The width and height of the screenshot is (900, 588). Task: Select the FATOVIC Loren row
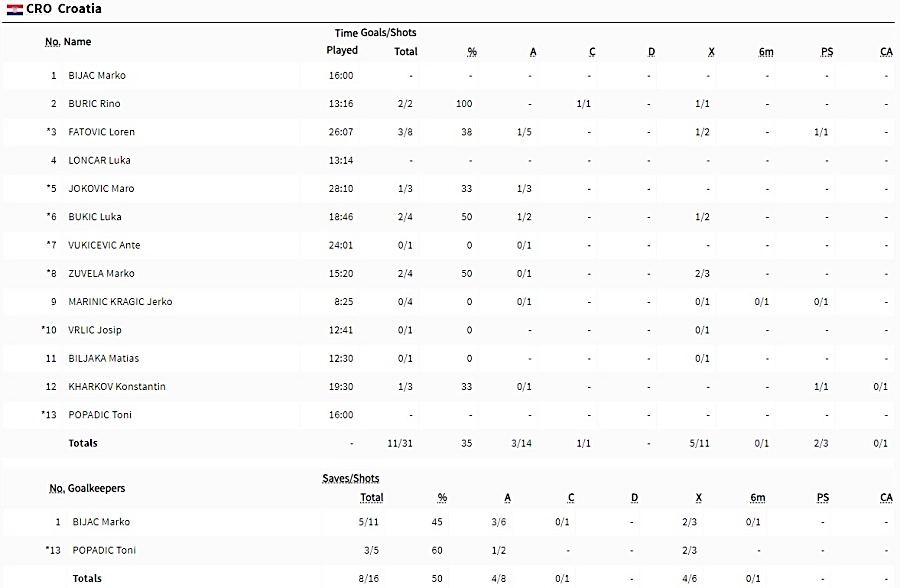pyautogui.click(x=449, y=132)
